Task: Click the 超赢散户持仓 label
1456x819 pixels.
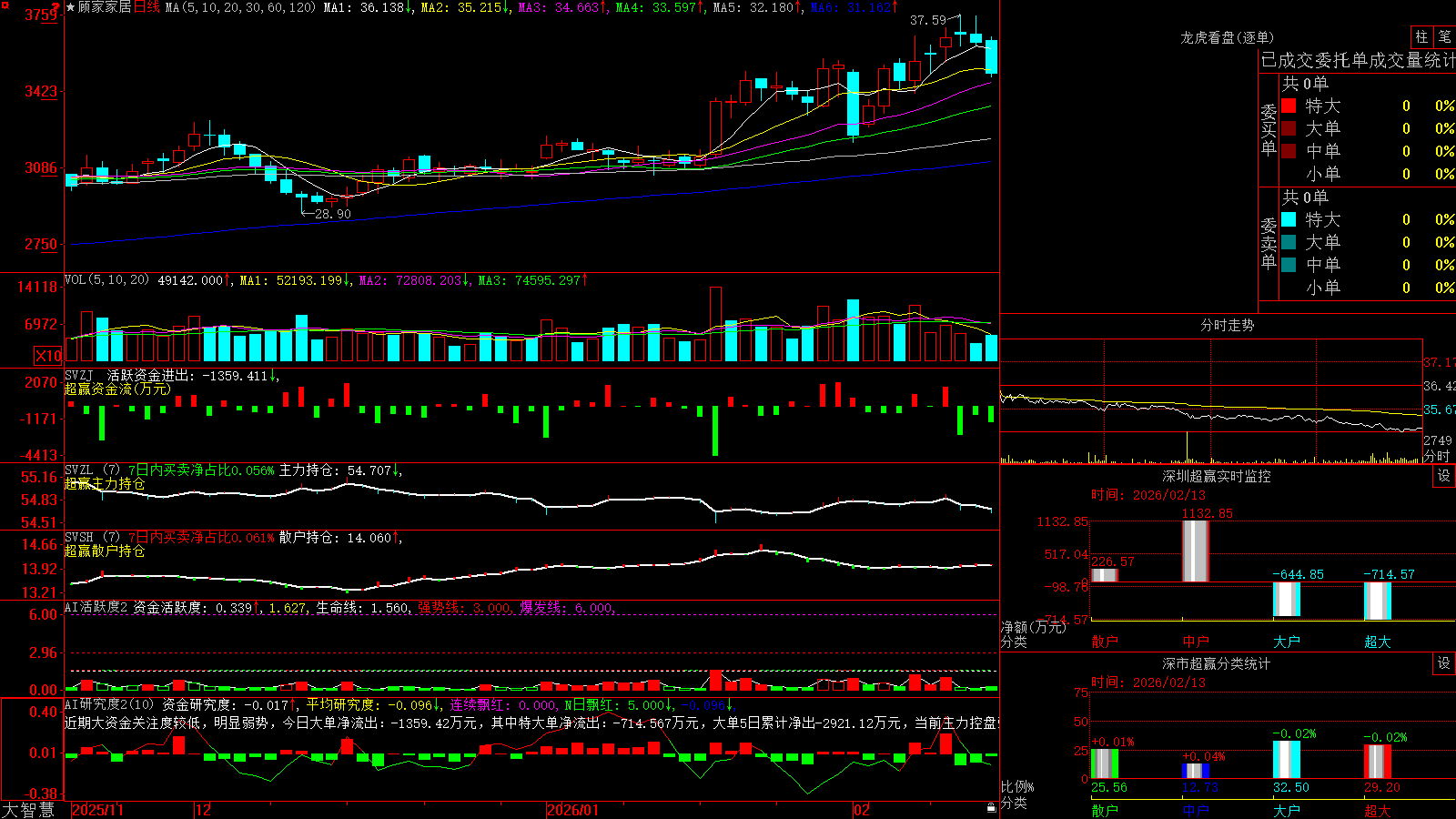Action: 105,551
